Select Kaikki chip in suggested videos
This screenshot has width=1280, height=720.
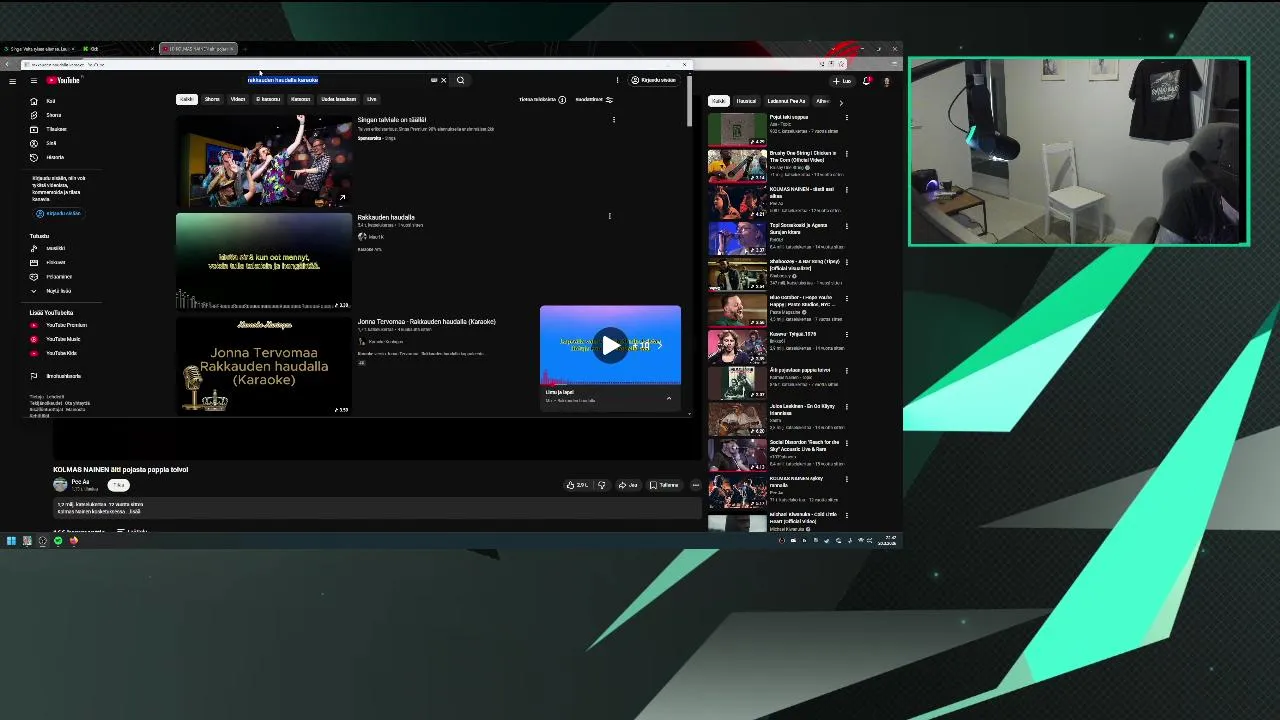pyautogui.click(x=718, y=101)
